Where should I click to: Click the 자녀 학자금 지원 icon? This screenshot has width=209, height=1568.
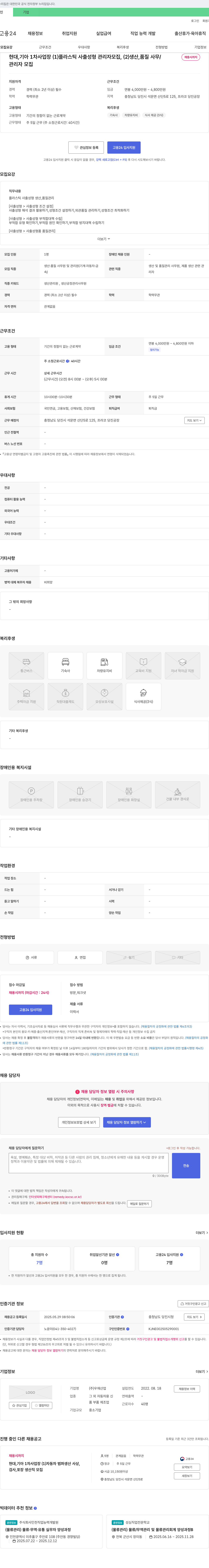pos(182,666)
